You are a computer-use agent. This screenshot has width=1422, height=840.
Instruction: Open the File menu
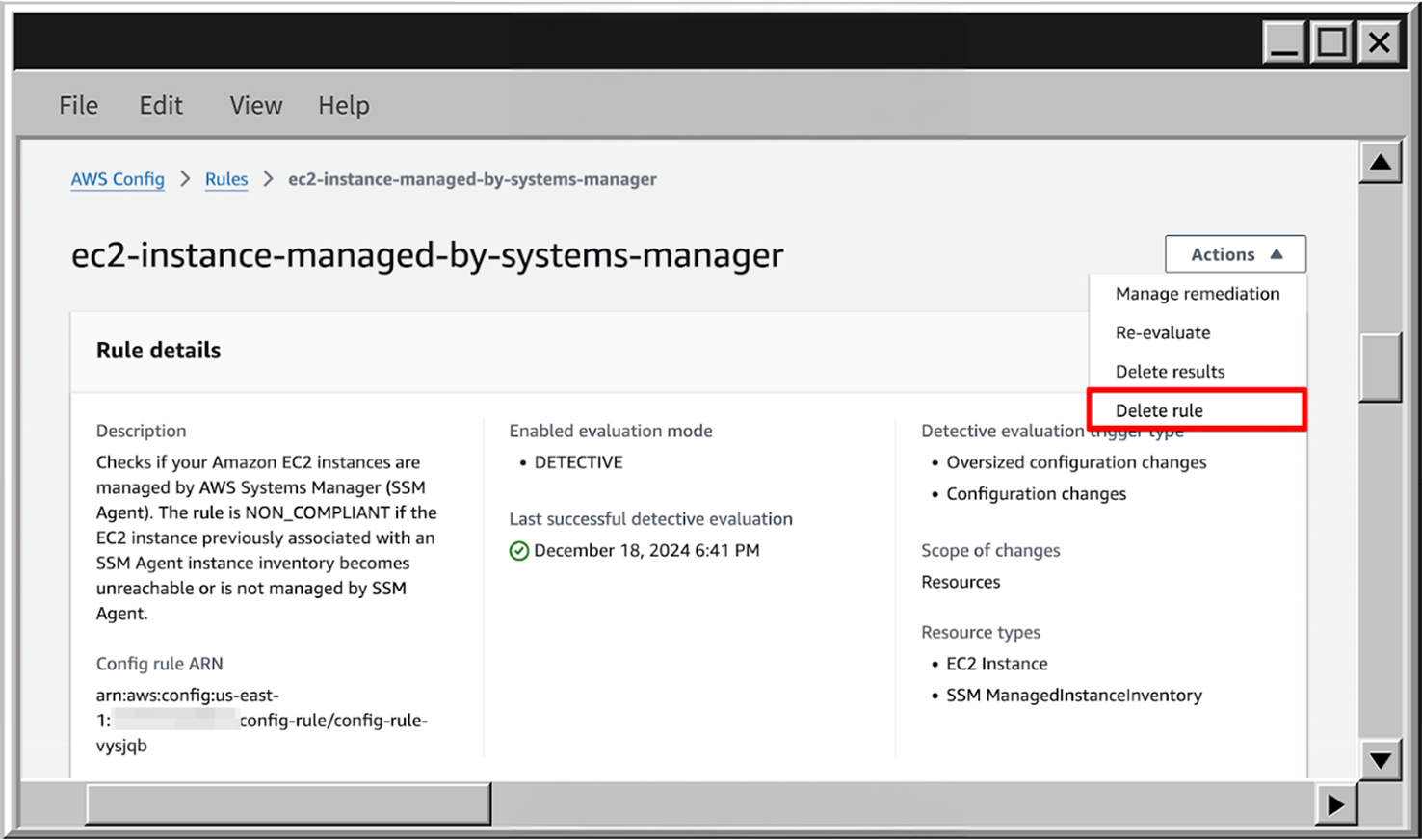78,105
